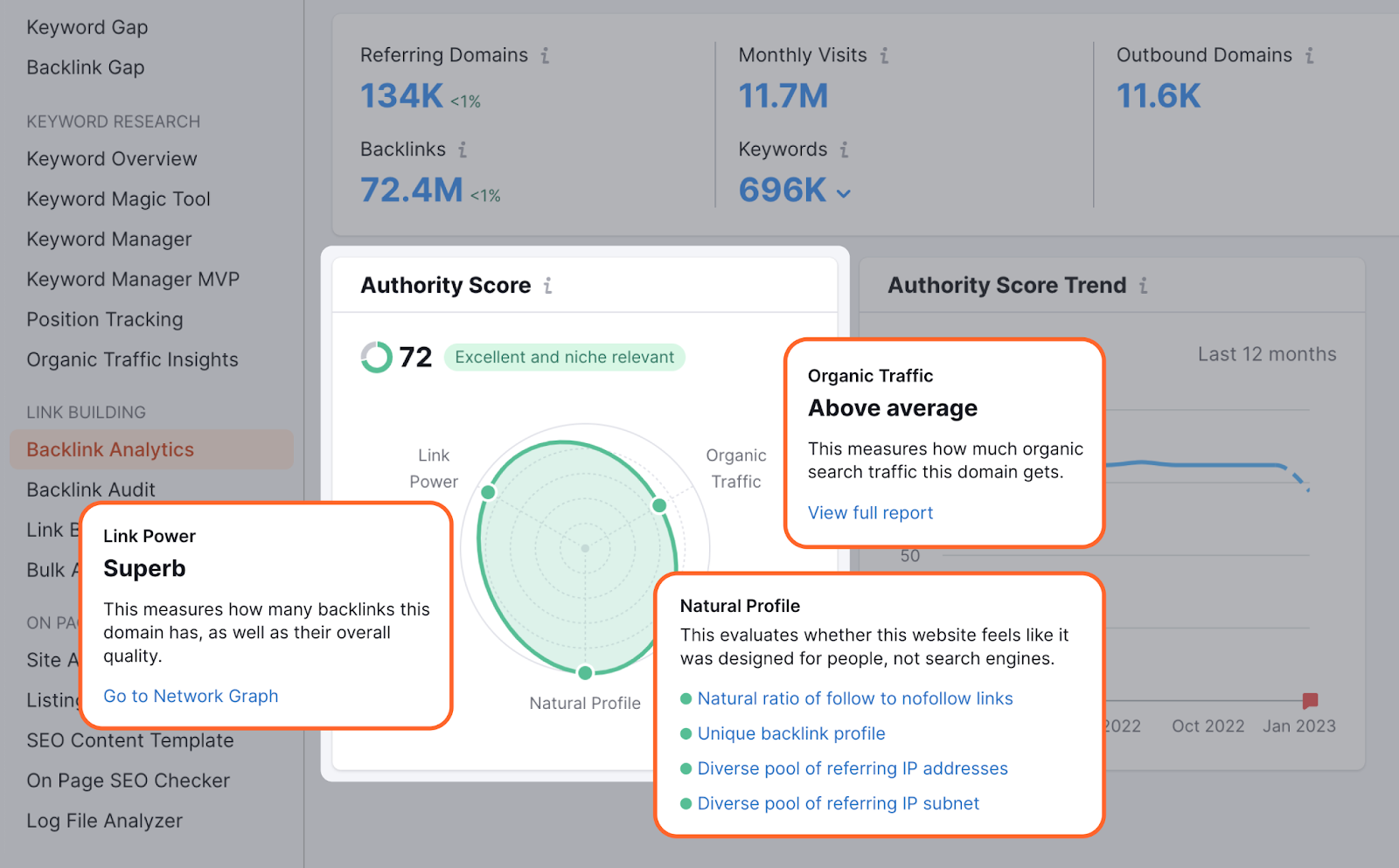Open Natural ratio of follow to nofollow links

(854, 698)
